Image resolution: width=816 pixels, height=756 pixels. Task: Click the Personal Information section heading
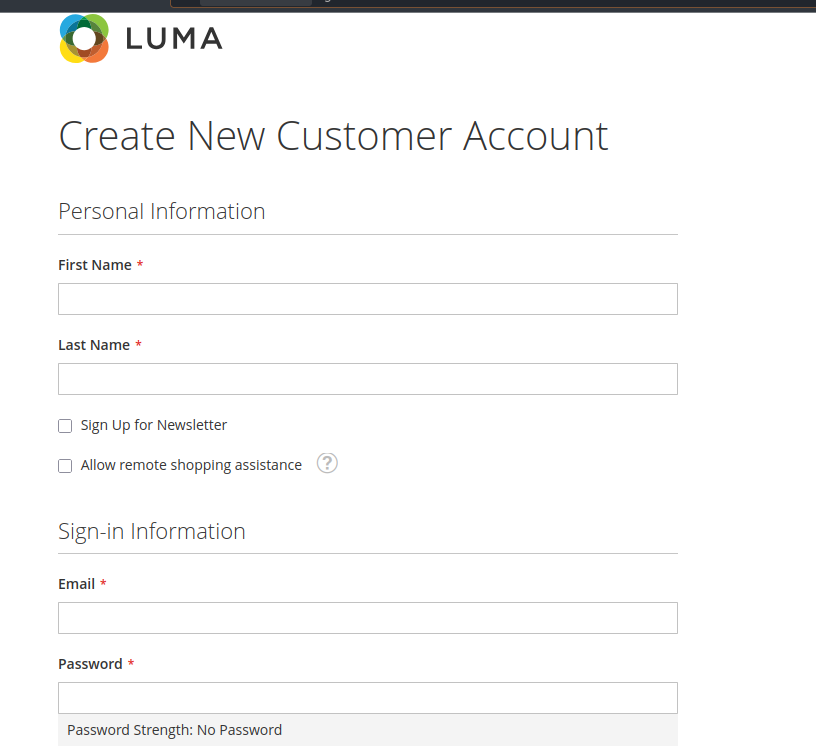tap(162, 212)
